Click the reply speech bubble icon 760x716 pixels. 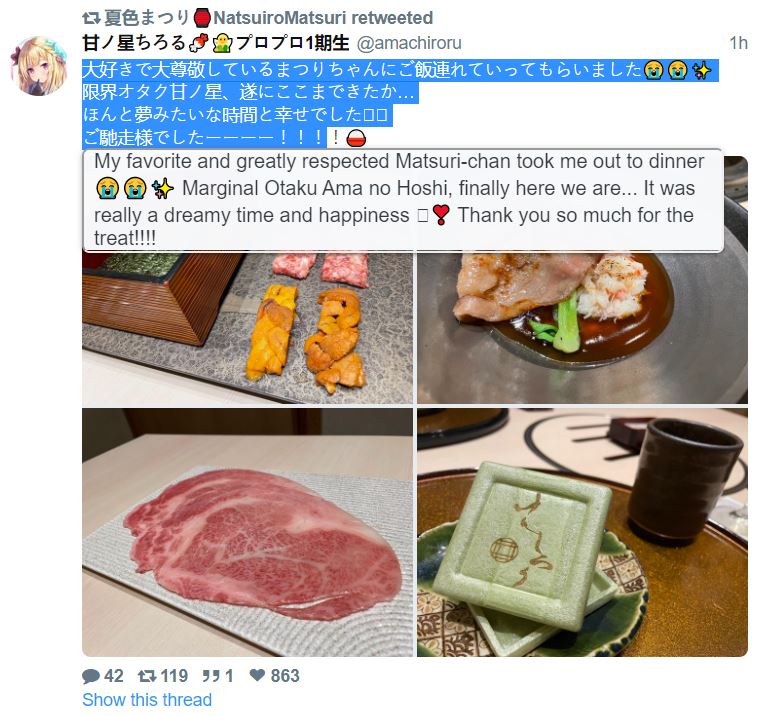click(91, 676)
